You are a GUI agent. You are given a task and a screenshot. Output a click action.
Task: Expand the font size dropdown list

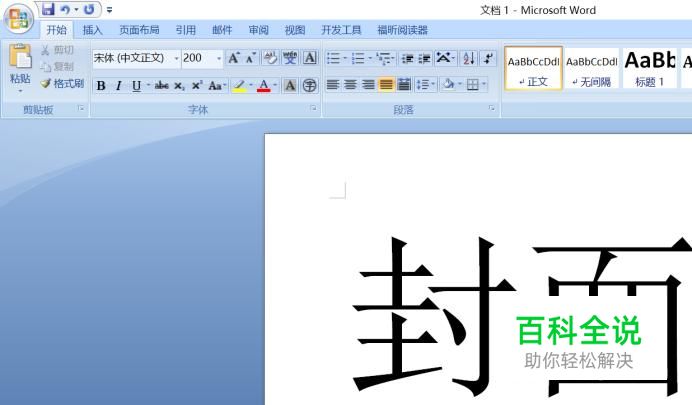pyautogui.click(x=219, y=58)
